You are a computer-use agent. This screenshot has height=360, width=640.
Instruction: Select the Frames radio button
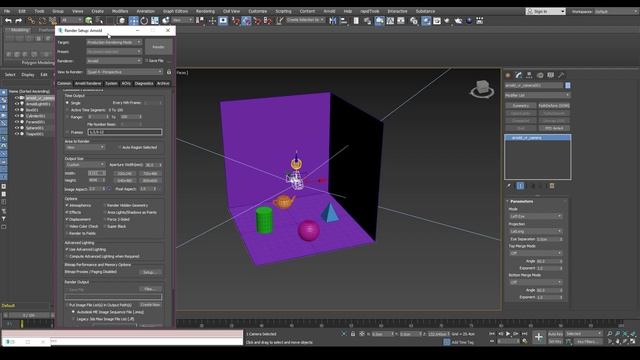tap(68, 132)
